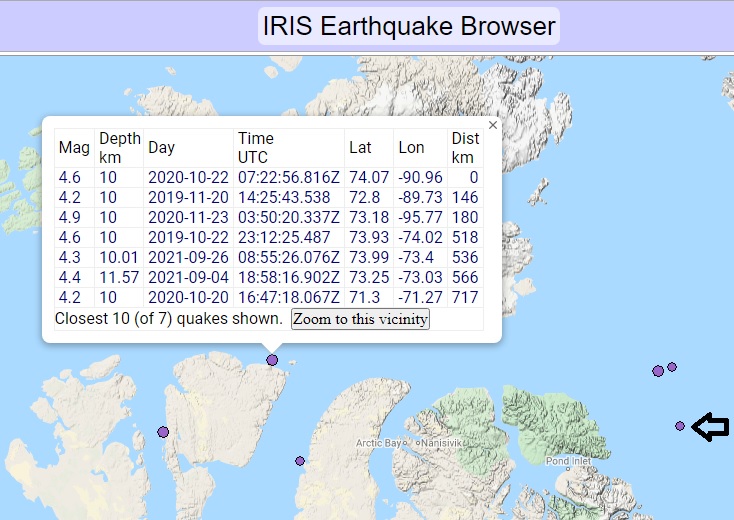Close the earthquake info popup
This screenshot has height=520, width=734.
(492, 125)
